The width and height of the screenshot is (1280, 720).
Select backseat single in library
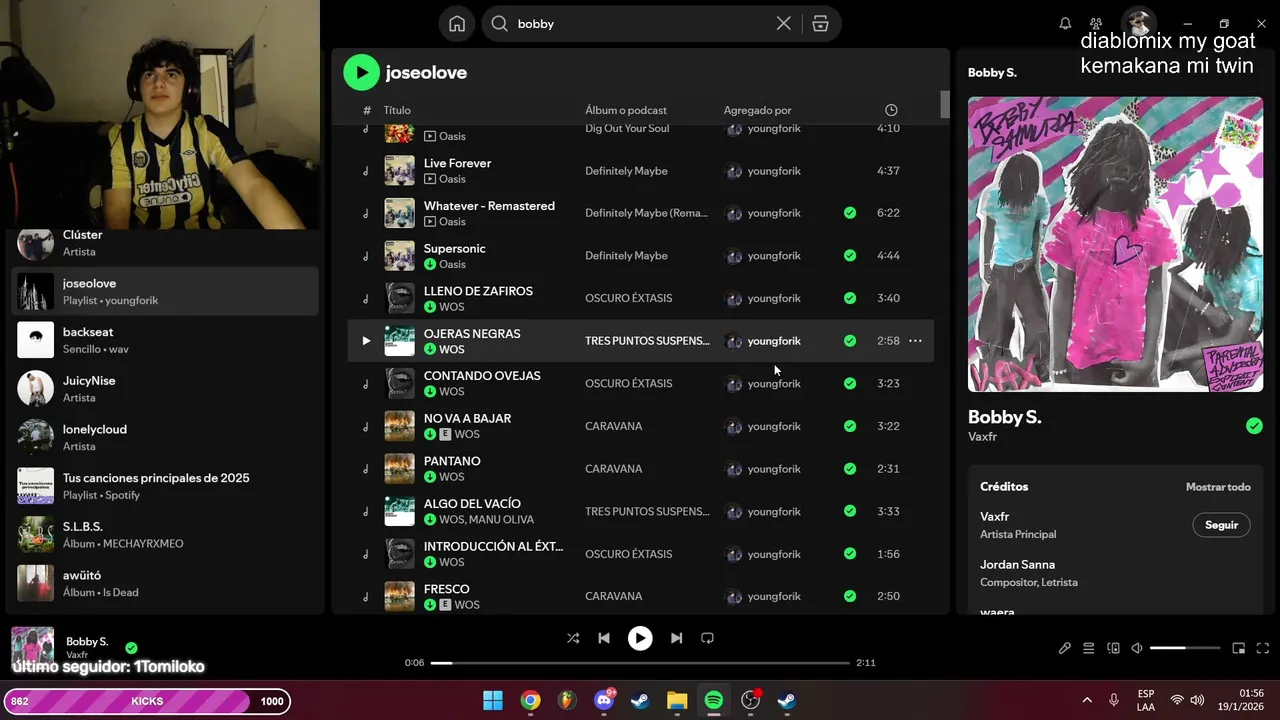[166, 340]
